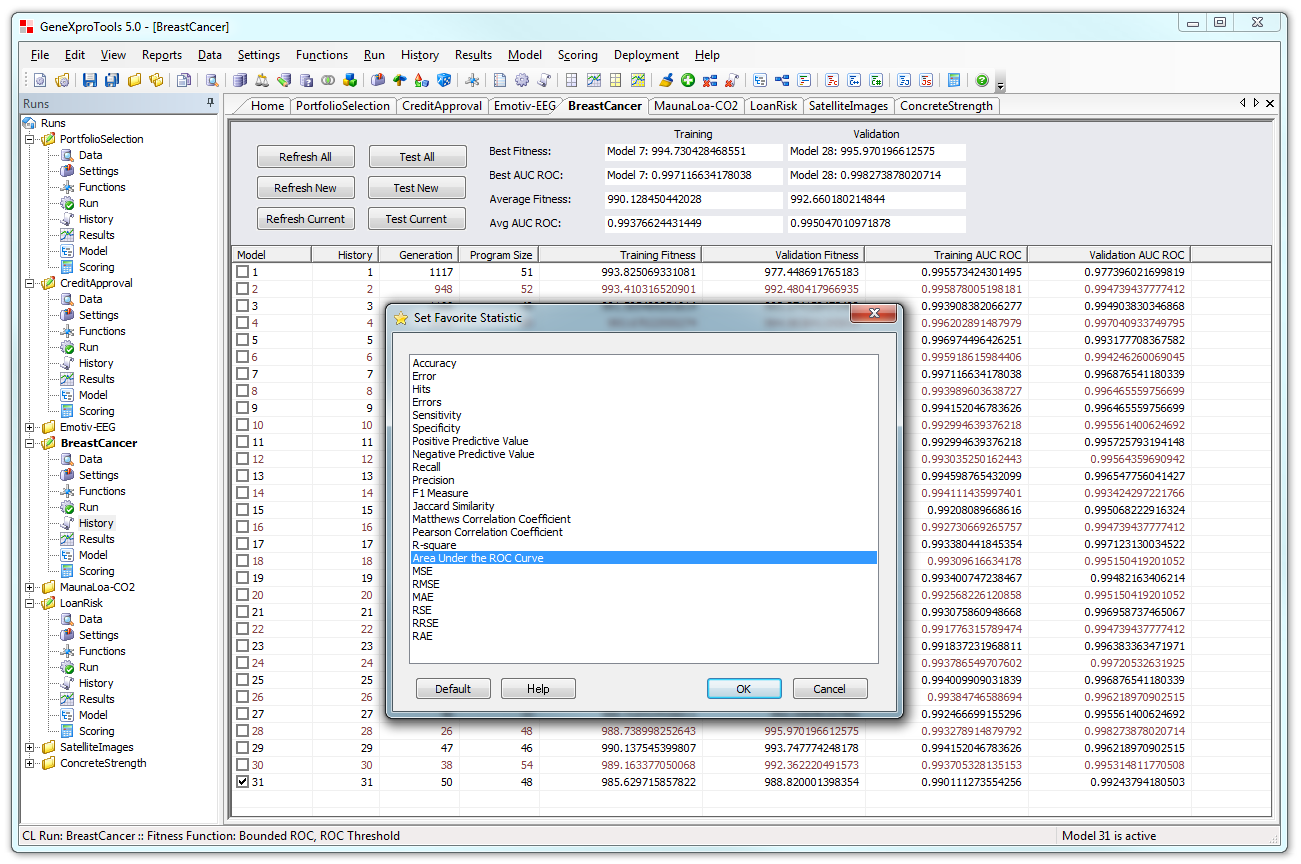
Task: Check the box for Model 5
Action: pyautogui.click(x=242, y=340)
